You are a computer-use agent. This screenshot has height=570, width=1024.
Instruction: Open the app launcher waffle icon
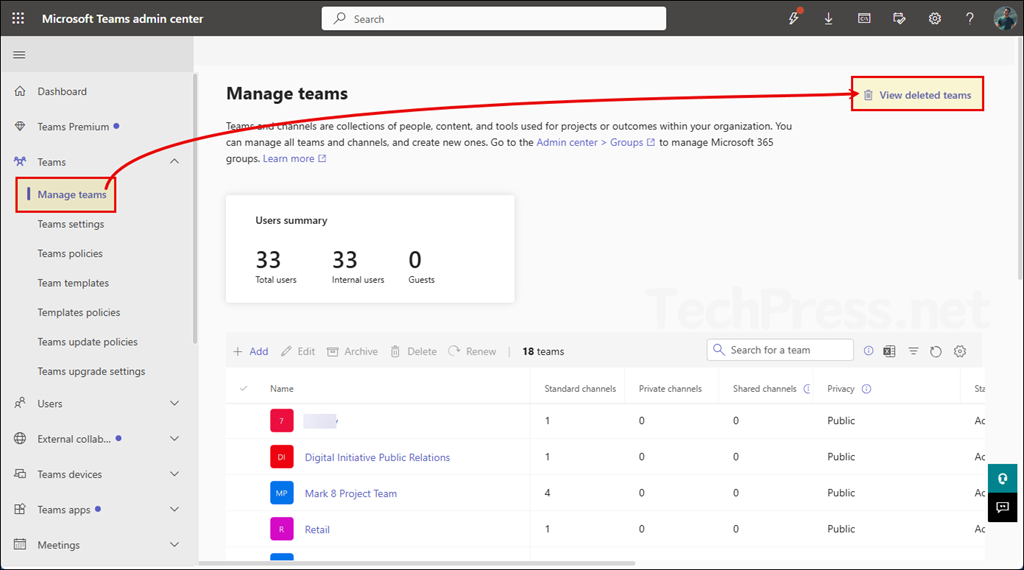[18, 18]
